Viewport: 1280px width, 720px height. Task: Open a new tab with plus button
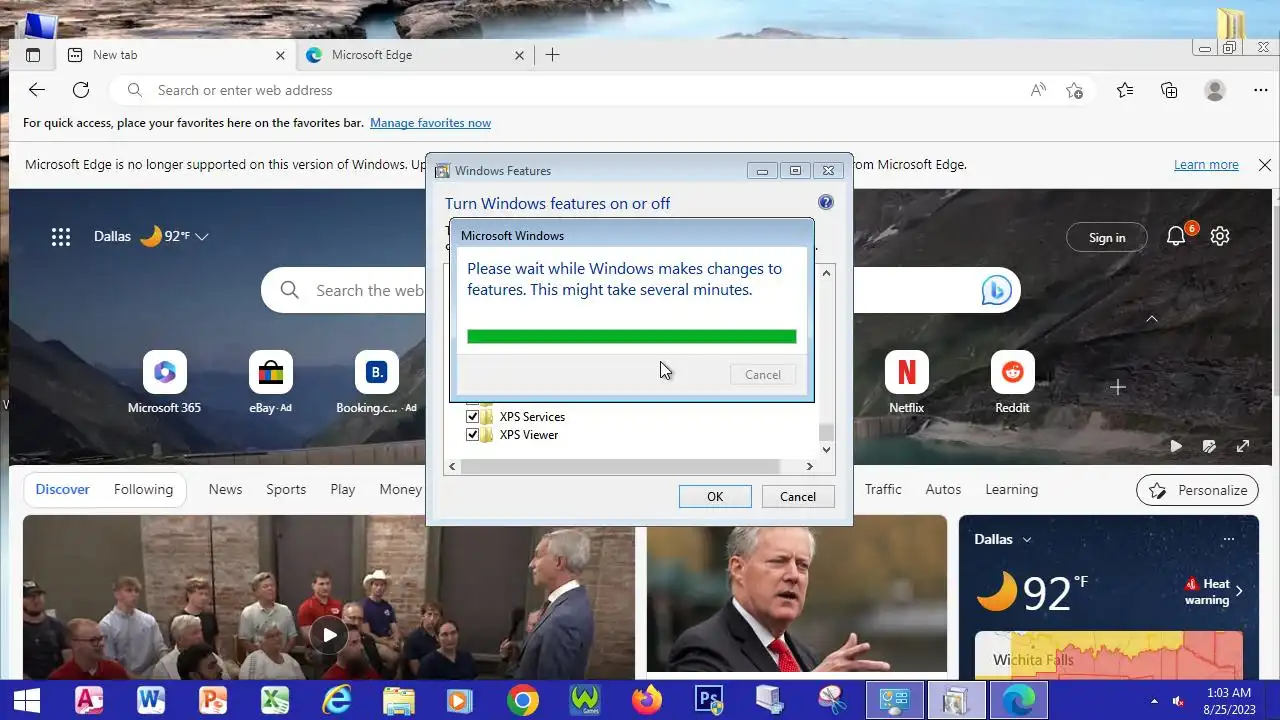point(552,55)
